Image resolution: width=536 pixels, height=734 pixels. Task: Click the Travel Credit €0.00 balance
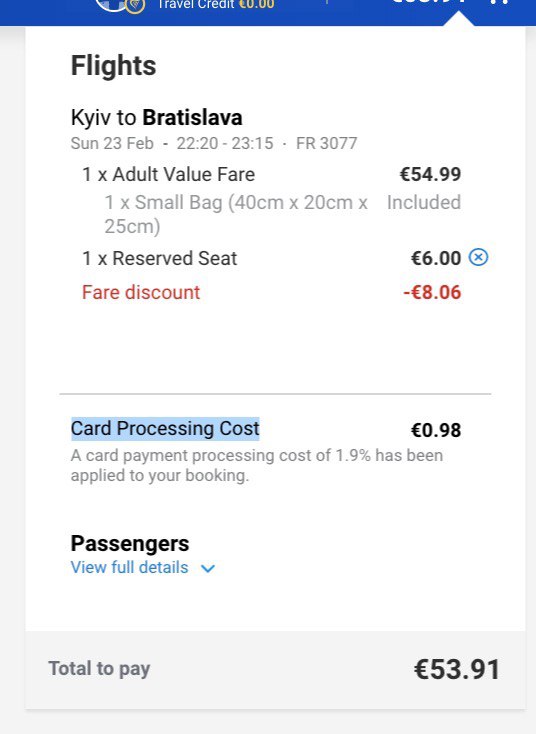tap(216, 5)
